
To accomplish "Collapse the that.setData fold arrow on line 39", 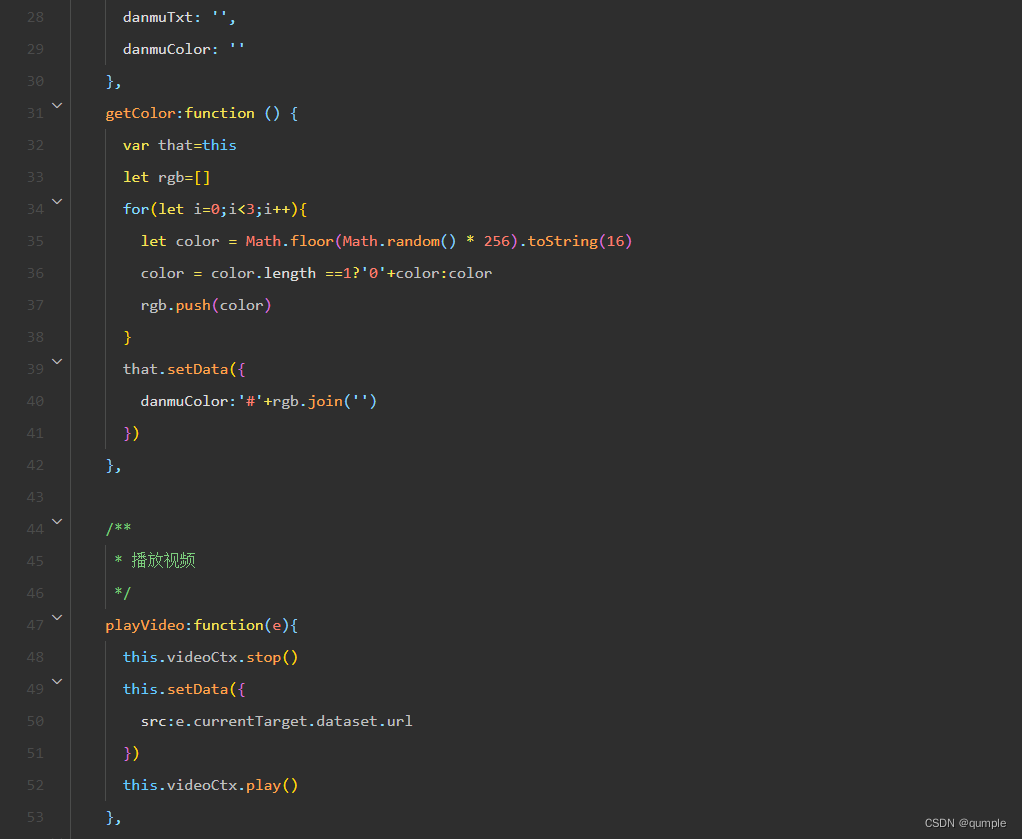I will 57,362.
